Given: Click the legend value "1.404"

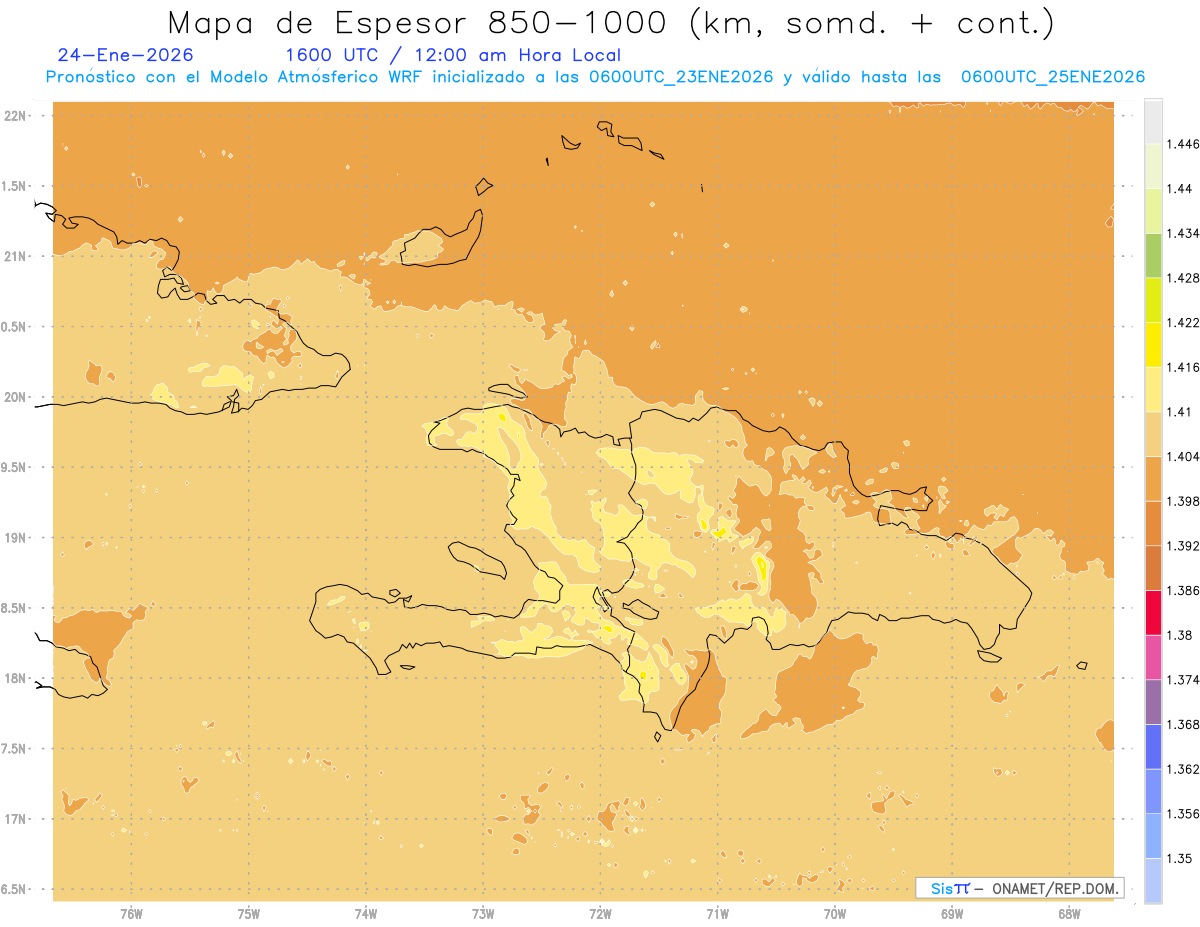Looking at the screenshot, I should (1182, 456).
